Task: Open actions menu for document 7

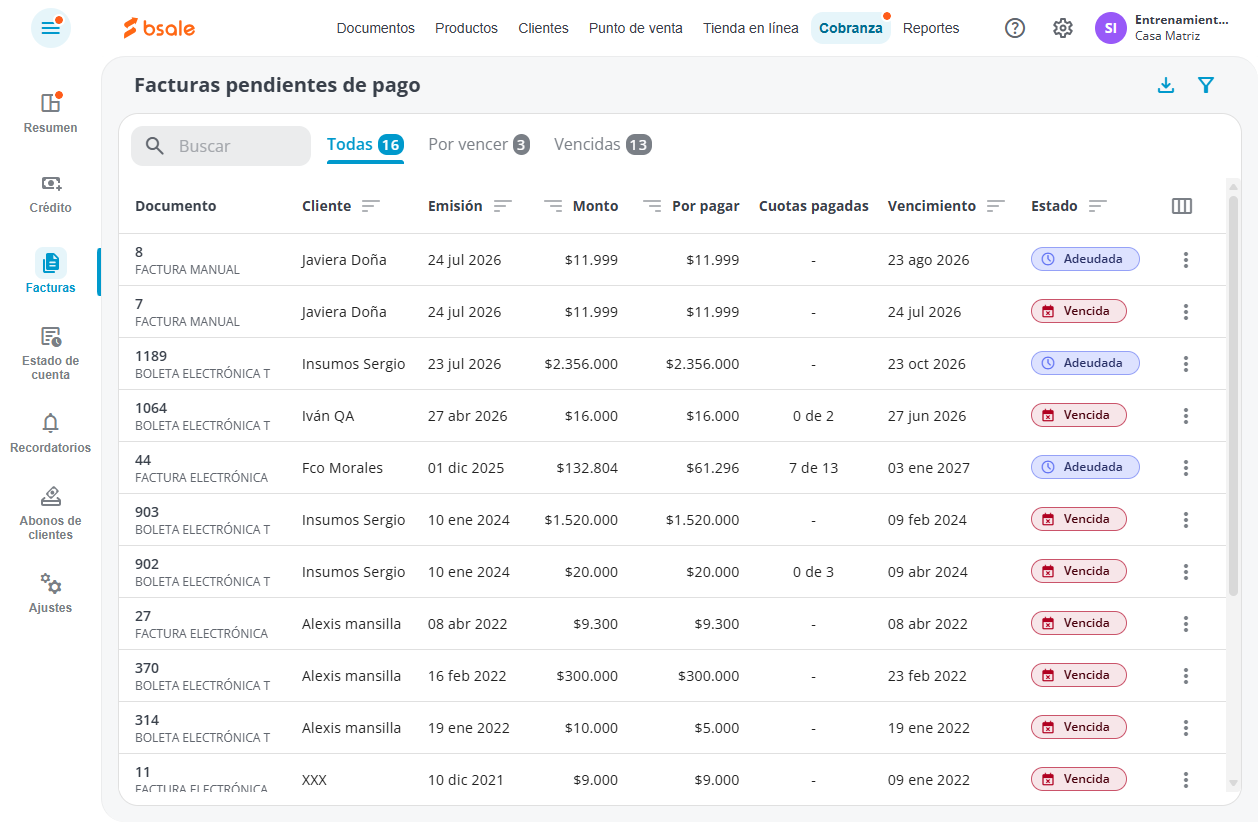Action: pos(1186,312)
